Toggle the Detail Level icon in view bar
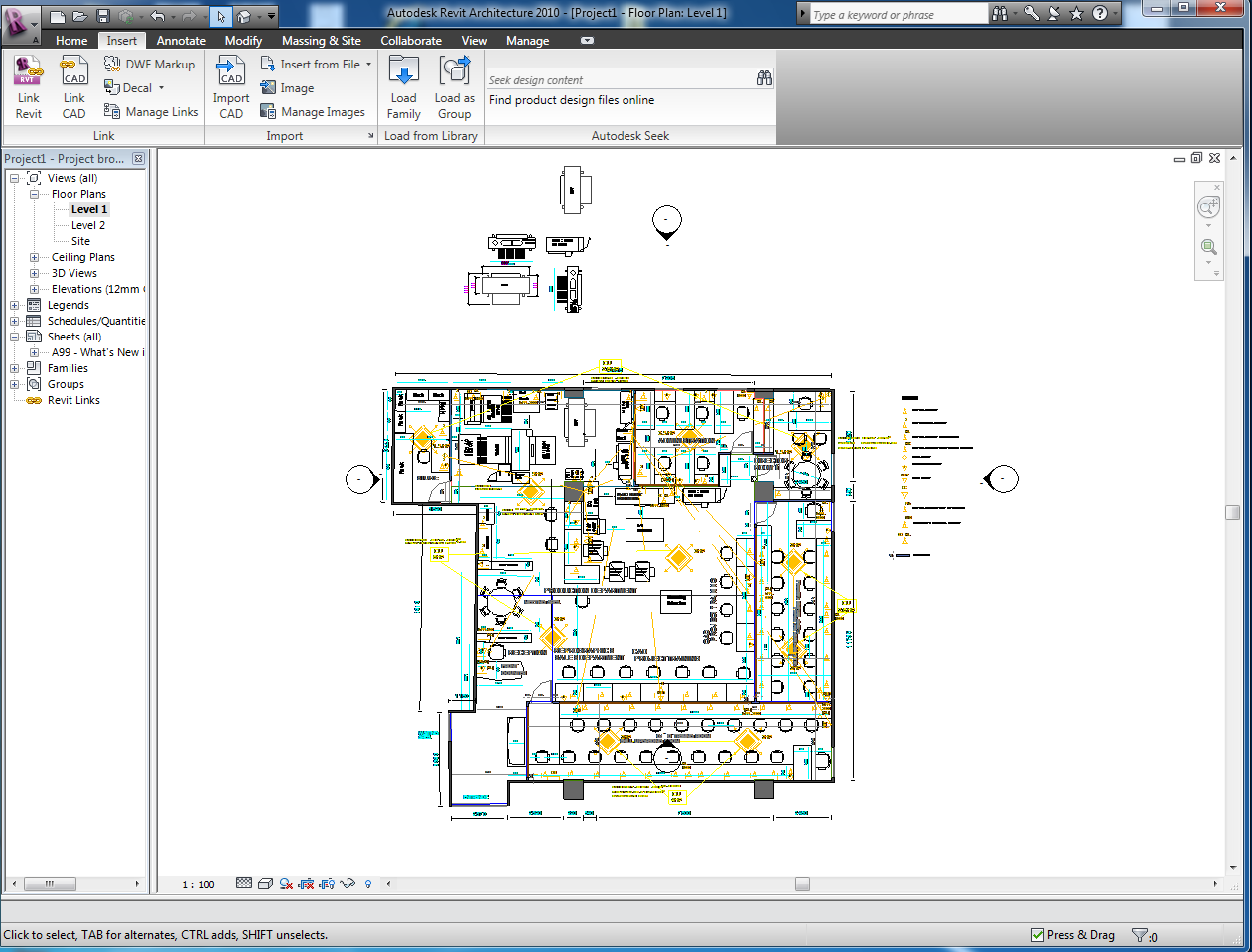The image size is (1252, 952). click(244, 884)
